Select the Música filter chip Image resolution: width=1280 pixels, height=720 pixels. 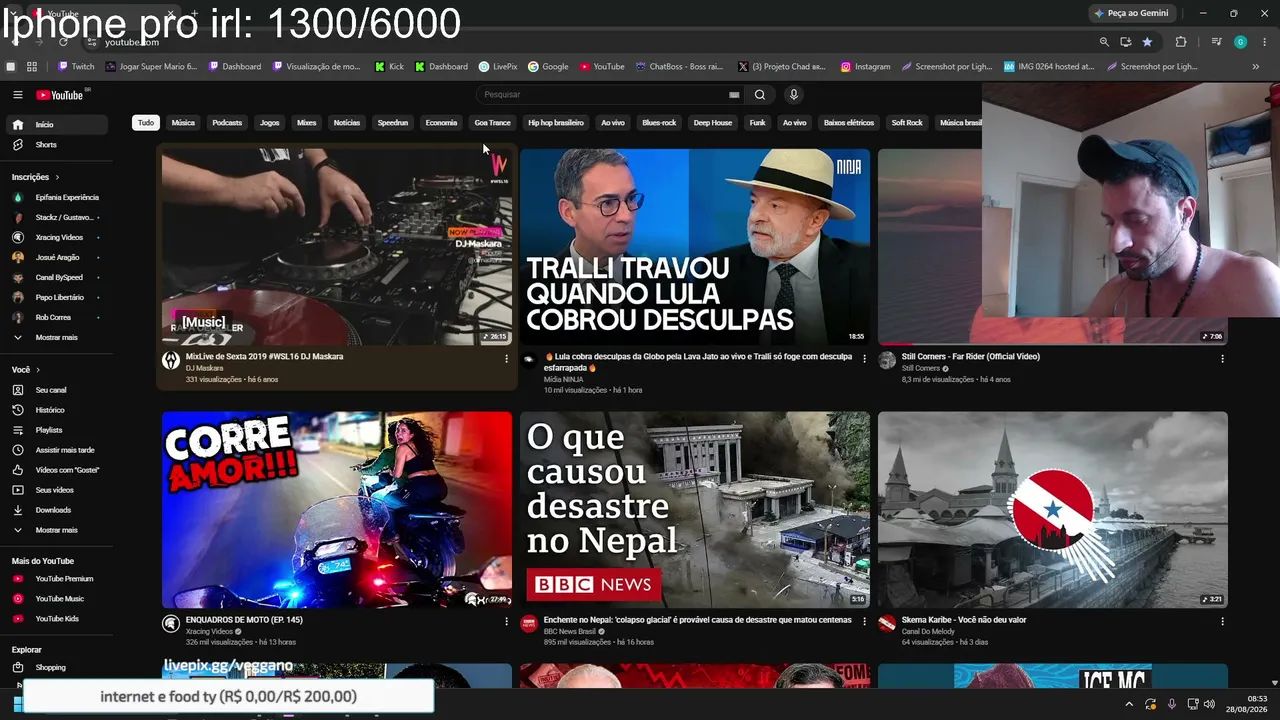pos(183,123)
